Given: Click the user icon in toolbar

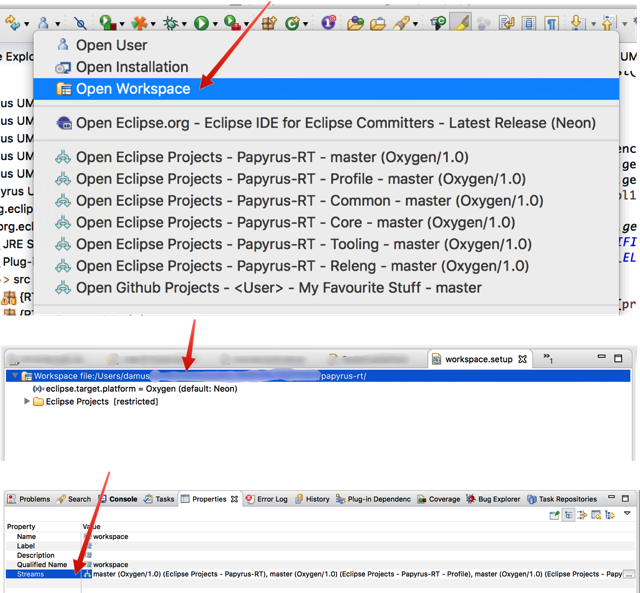Looking at the screenshot, I should [43, 23].
